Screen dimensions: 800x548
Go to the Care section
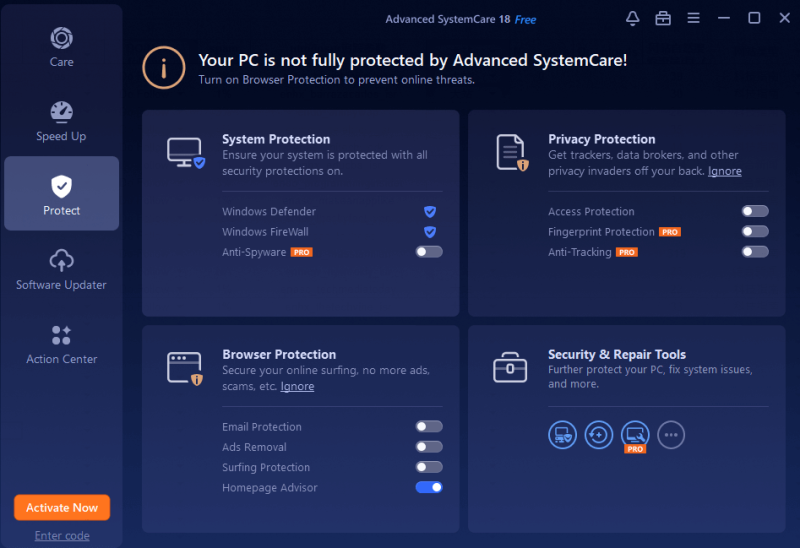pos(61,47)
